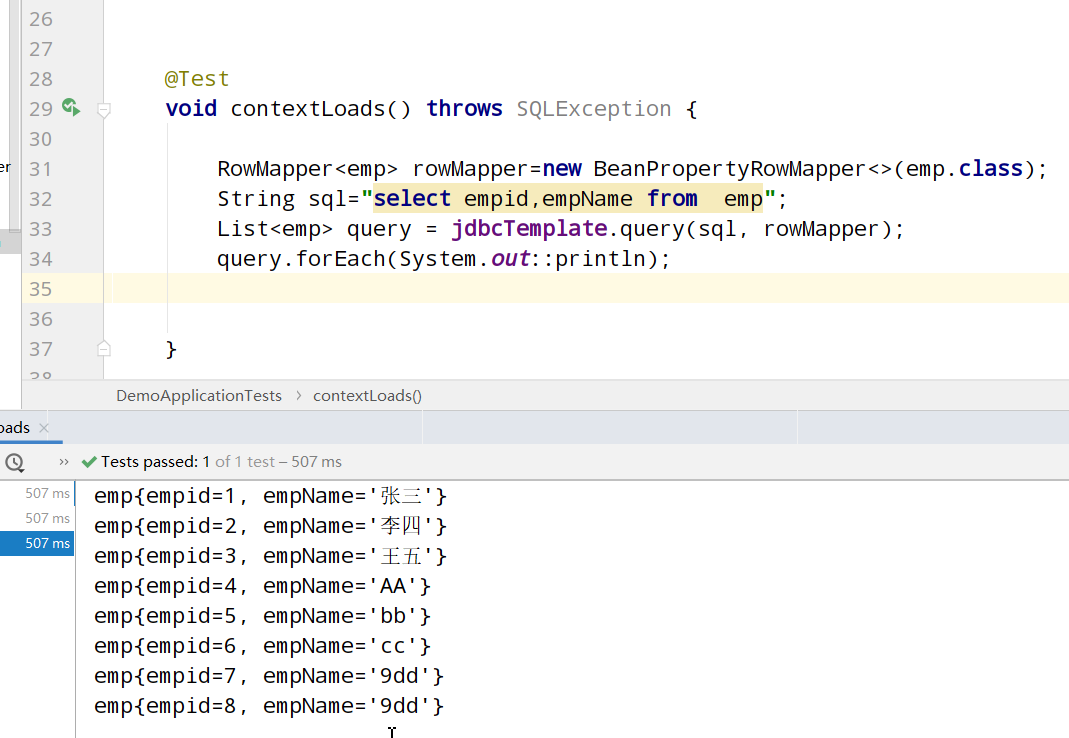The width and height of the screenshot is (1069, 738).
Task: Expand hidden toolbar items via double chevron
Action: (63, 462)
